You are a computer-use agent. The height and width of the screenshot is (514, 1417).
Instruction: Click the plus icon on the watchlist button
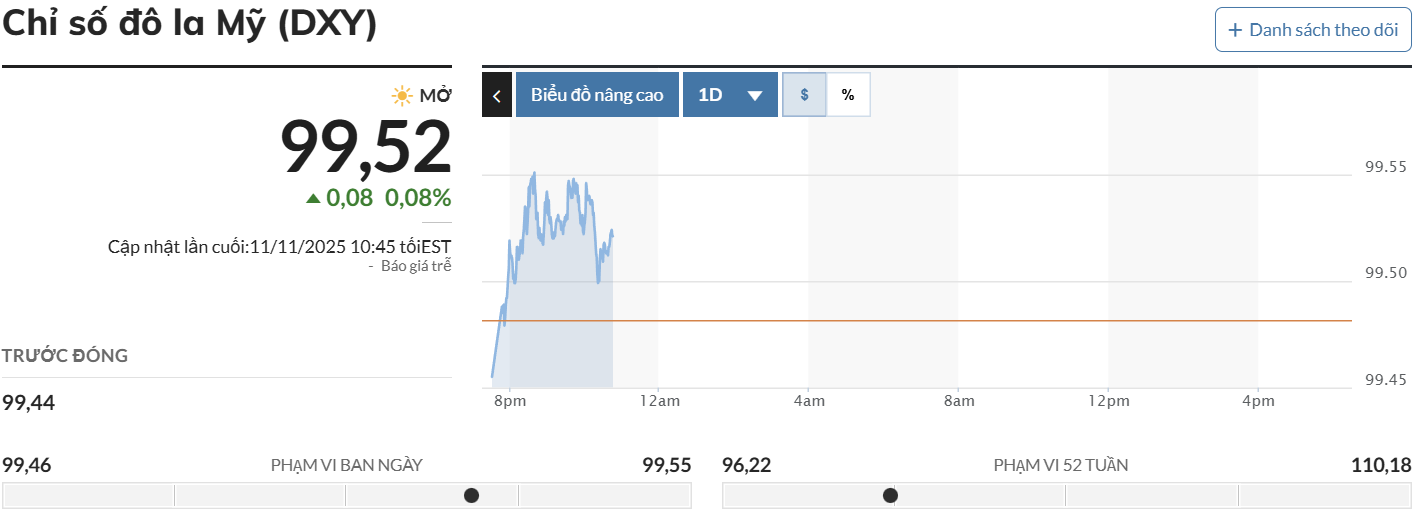tap(1235, 30)
